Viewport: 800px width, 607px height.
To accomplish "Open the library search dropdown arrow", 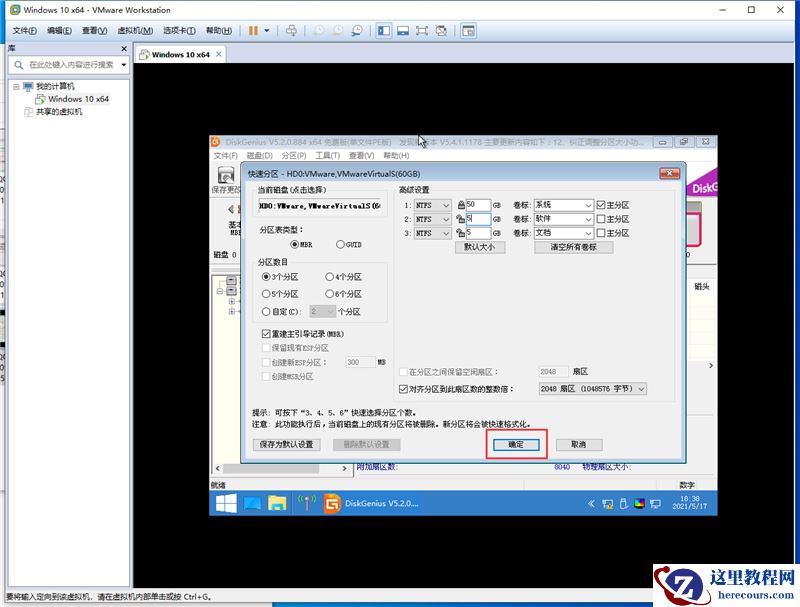I will [x=123, y=65].
